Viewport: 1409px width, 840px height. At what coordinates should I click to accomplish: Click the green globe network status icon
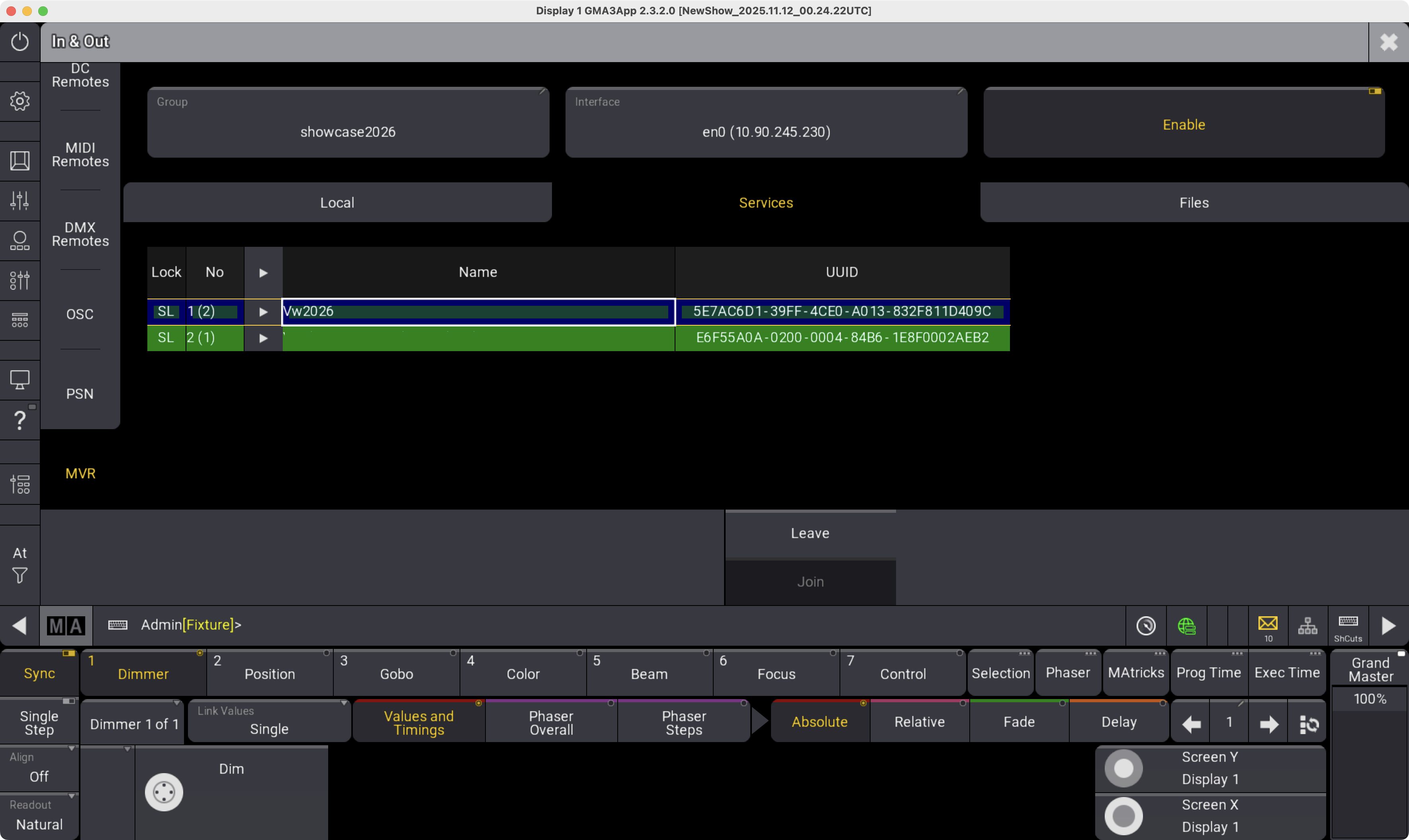[x=1186, y=625]
